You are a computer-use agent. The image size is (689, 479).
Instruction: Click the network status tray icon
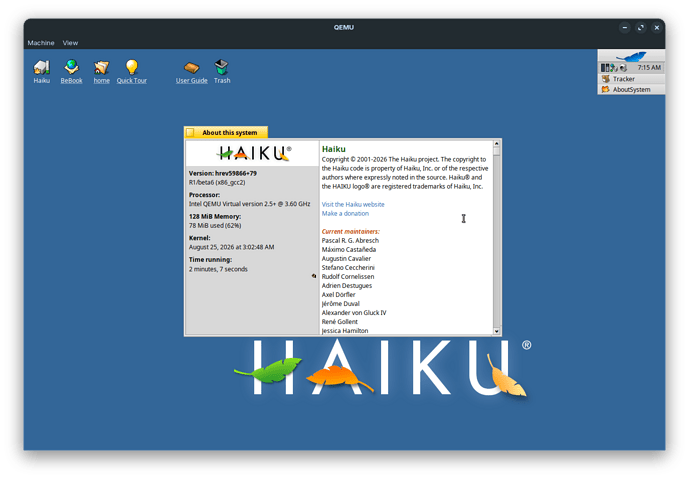[615, 68]
